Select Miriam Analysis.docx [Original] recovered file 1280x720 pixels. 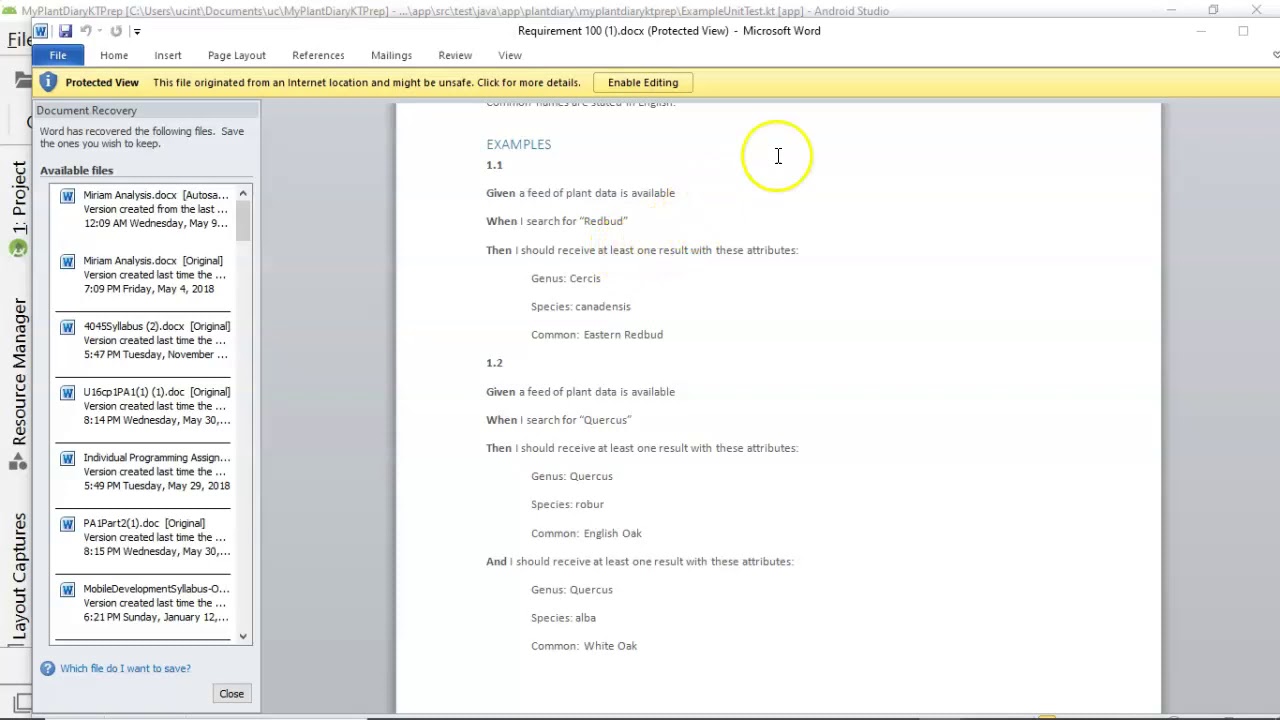click(x=145, y=275)
